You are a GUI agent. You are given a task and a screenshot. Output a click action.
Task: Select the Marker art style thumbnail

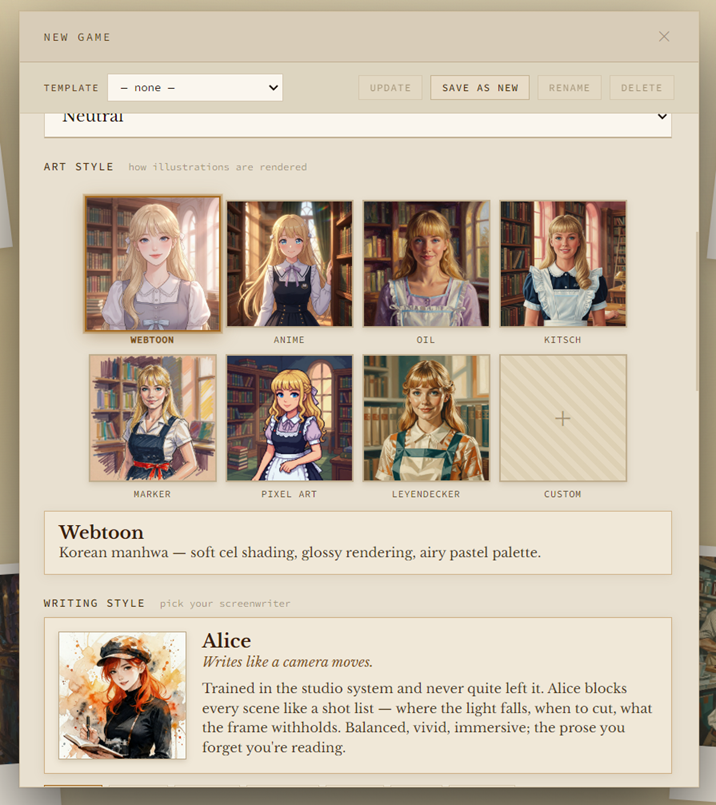(x=152, y=418)
